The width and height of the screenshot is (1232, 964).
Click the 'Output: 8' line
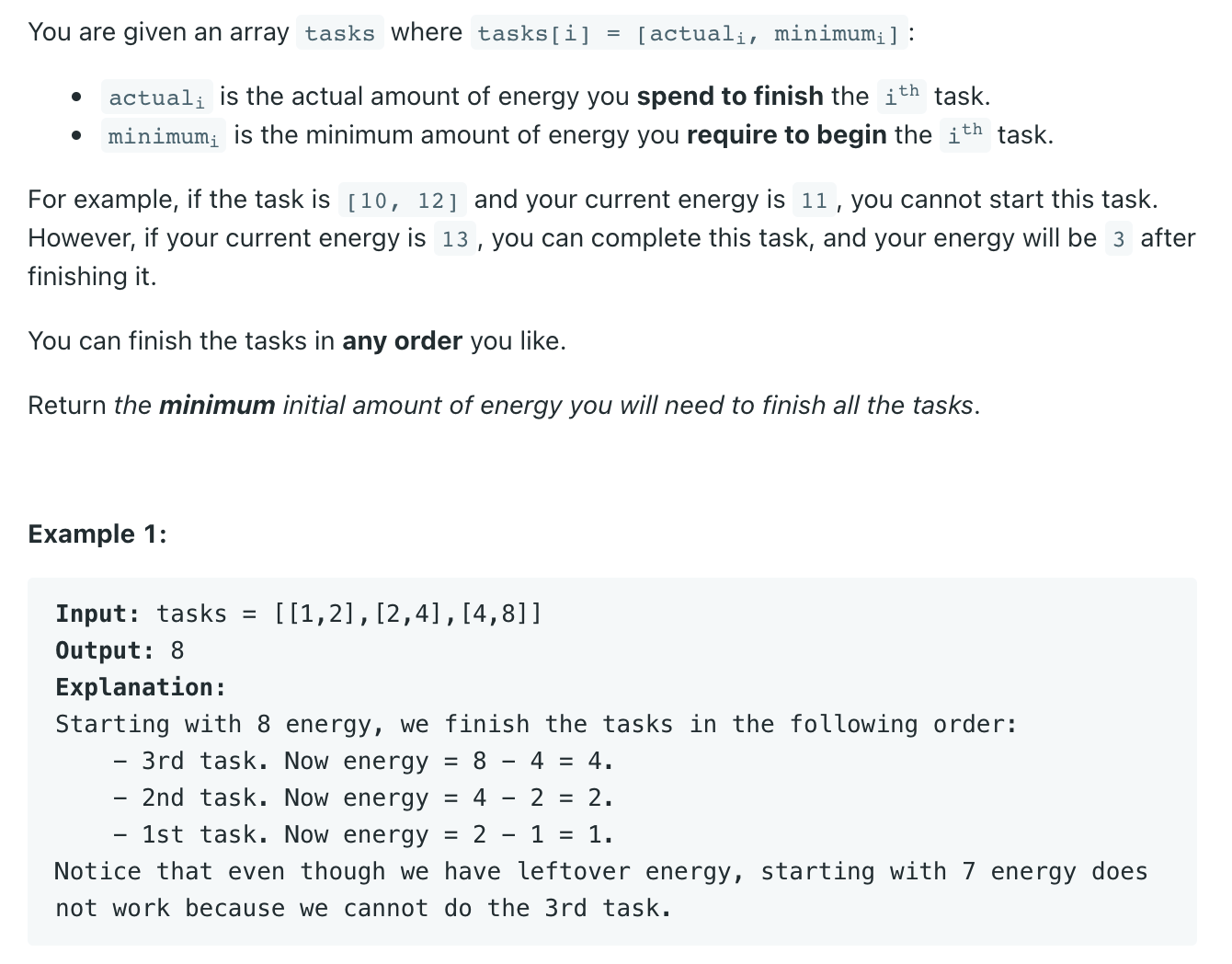[x=120, y=650]
